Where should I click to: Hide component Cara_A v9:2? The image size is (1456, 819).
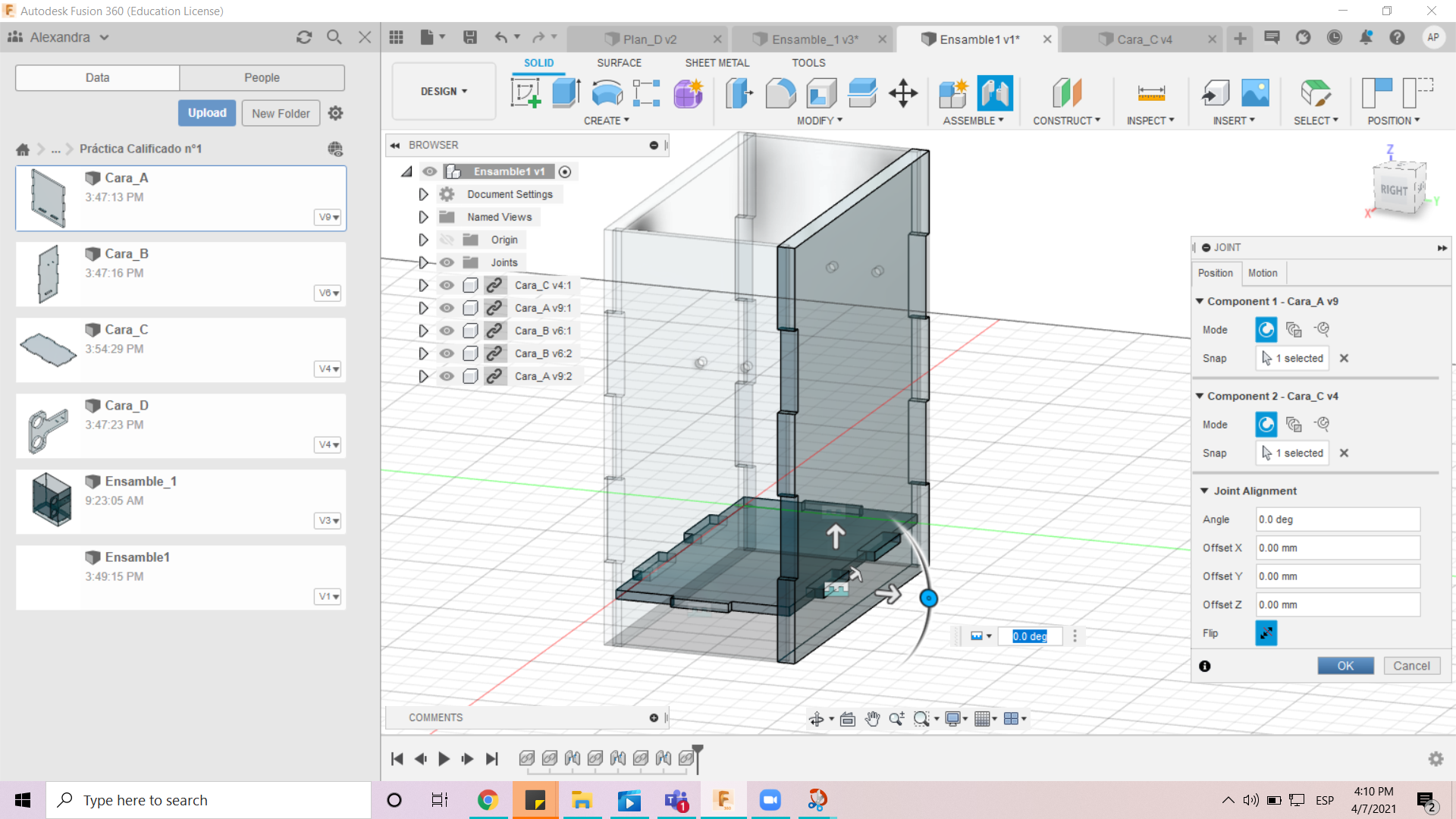[x=447, y=376]
